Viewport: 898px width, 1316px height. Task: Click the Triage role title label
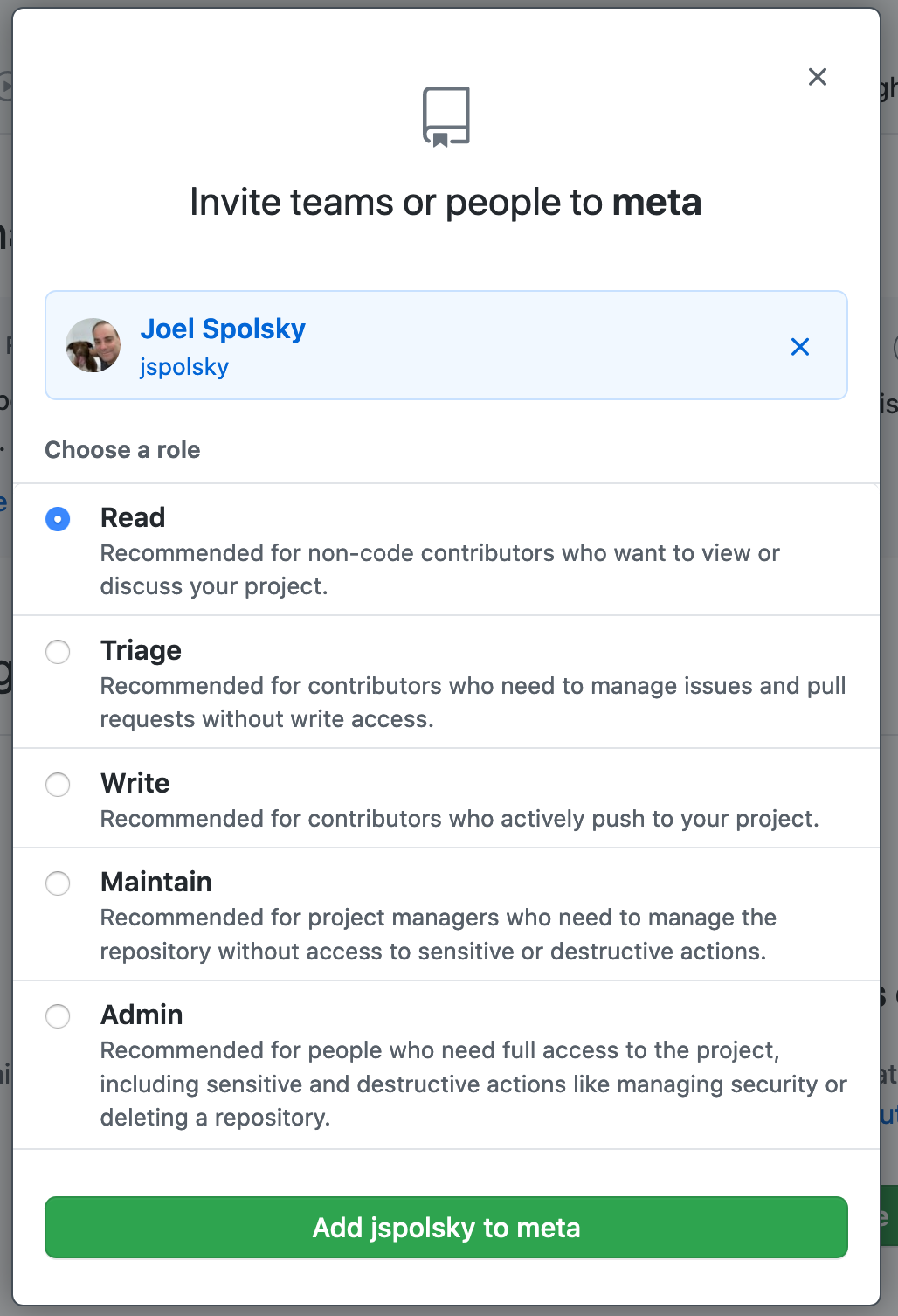141,650
